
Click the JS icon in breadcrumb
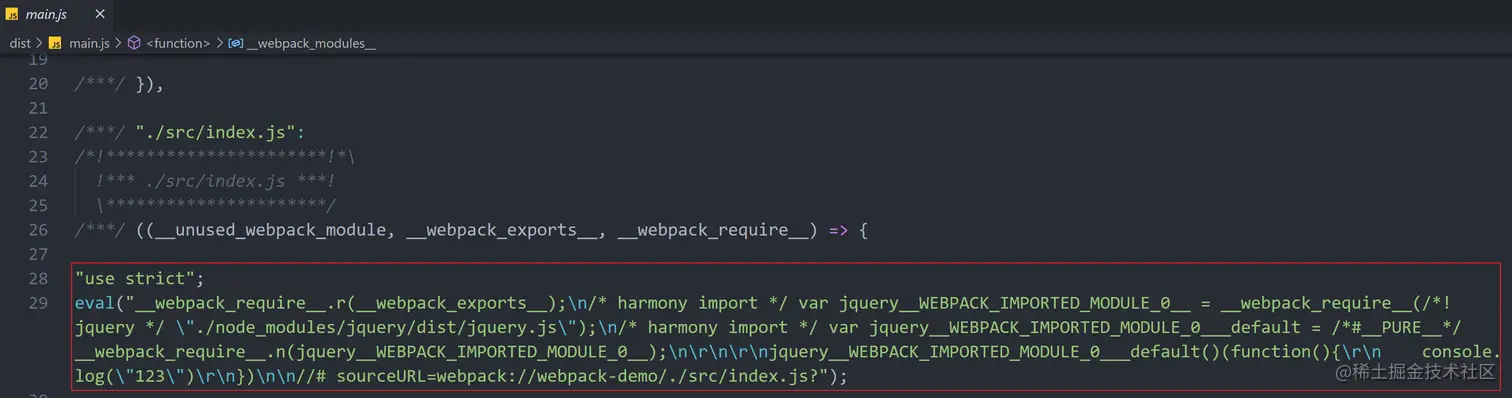coord(55,43)
